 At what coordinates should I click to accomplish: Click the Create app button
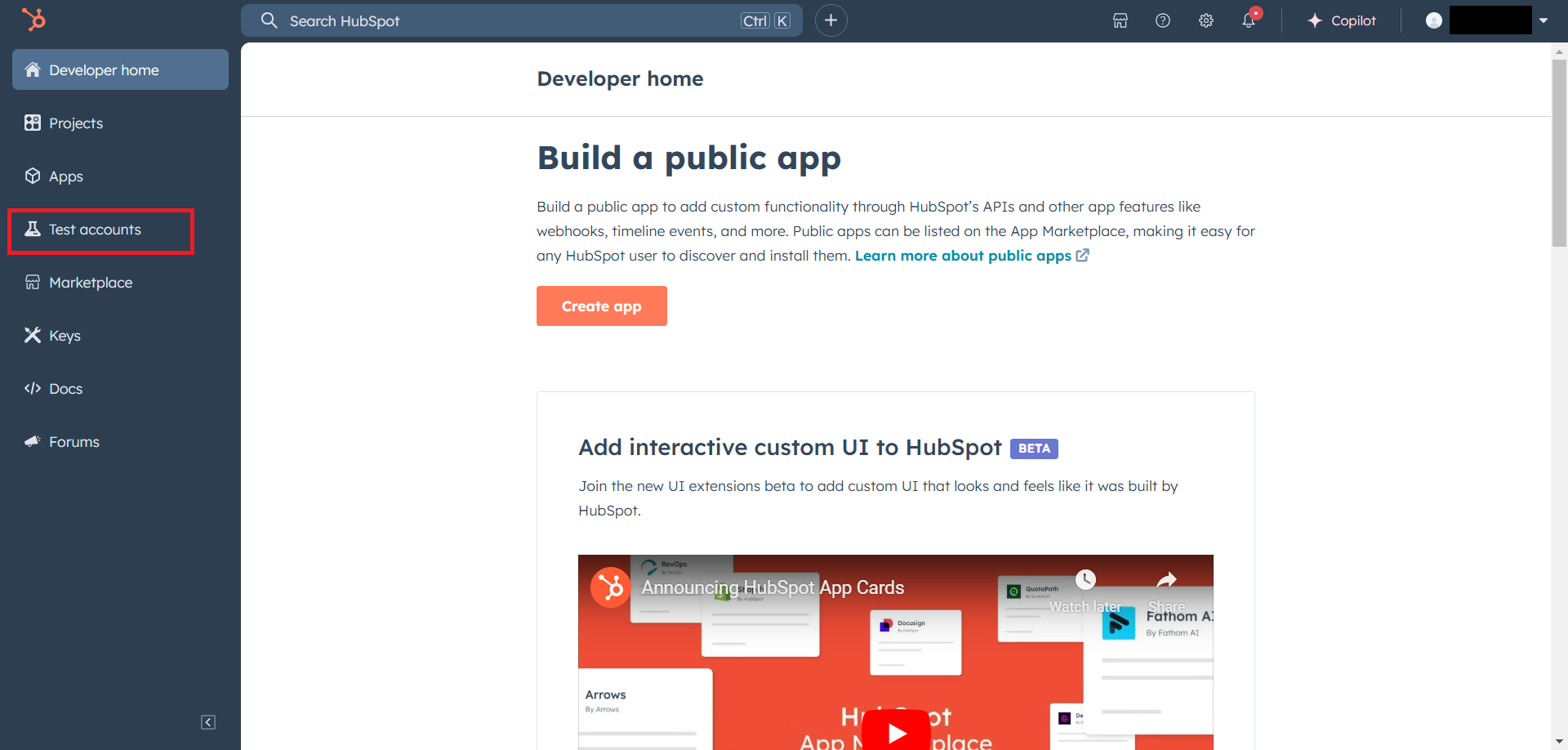point(602,306)
